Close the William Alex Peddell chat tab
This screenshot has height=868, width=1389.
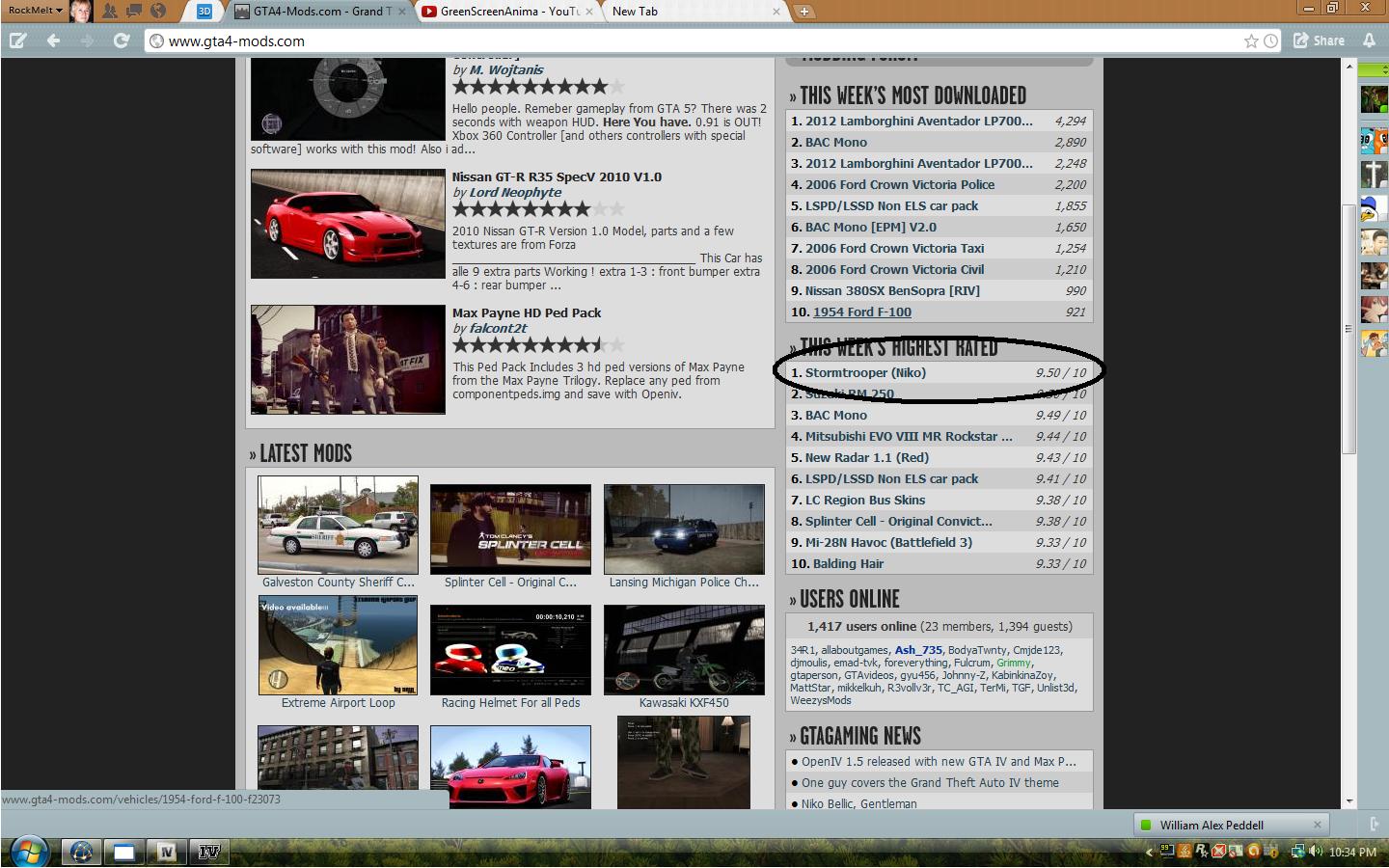coord(1317,824)
